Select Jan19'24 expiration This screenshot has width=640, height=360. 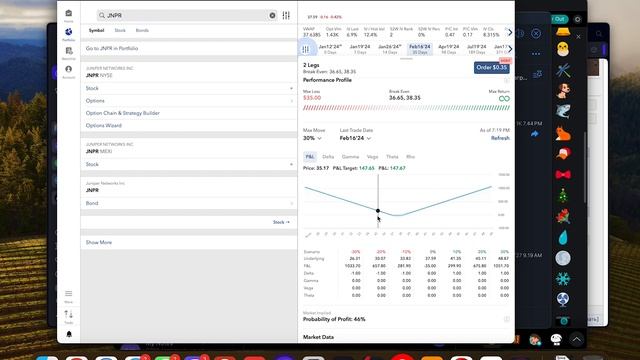pos(360,49)
